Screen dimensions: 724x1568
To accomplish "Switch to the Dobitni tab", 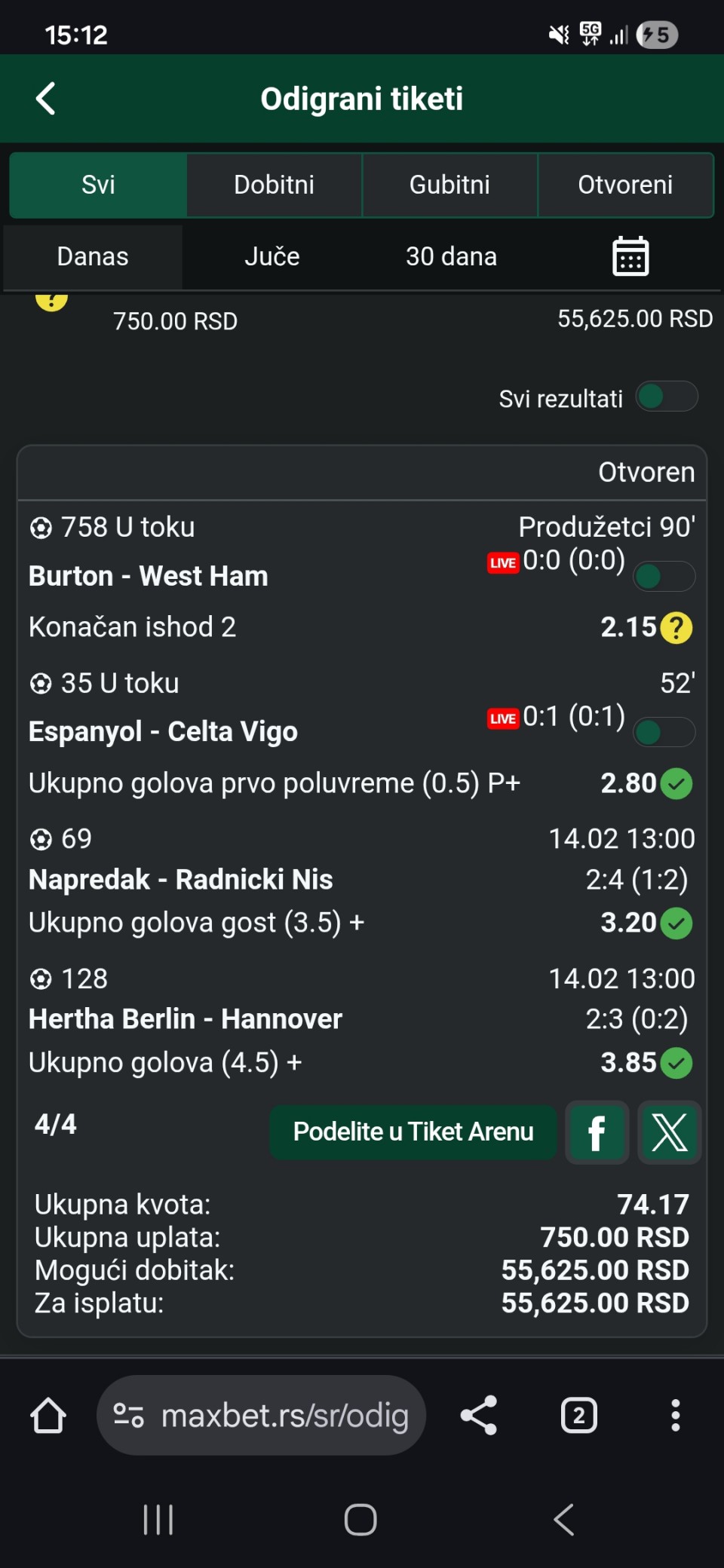I will (x=274, y=185).
